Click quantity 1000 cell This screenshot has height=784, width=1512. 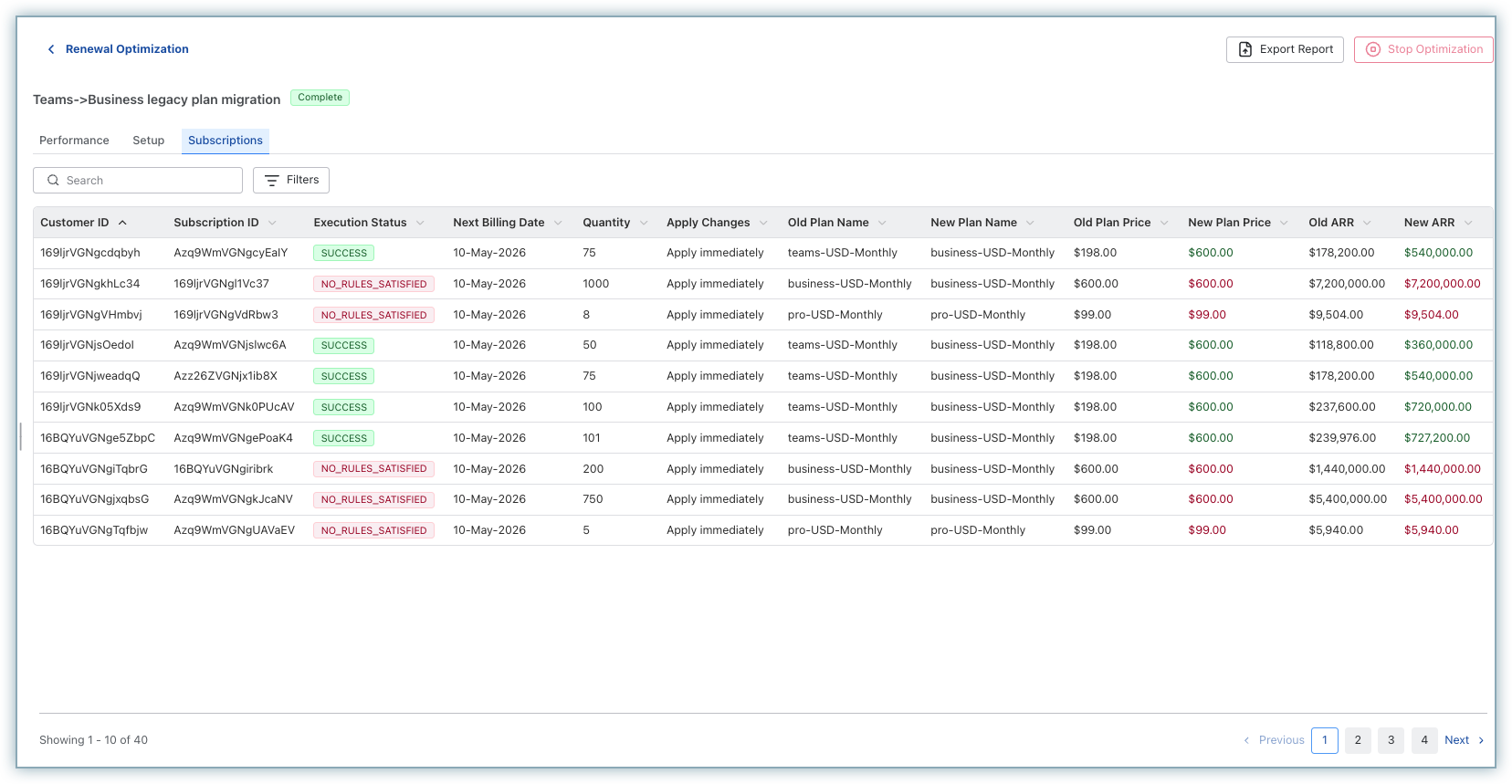pos(596,284)
